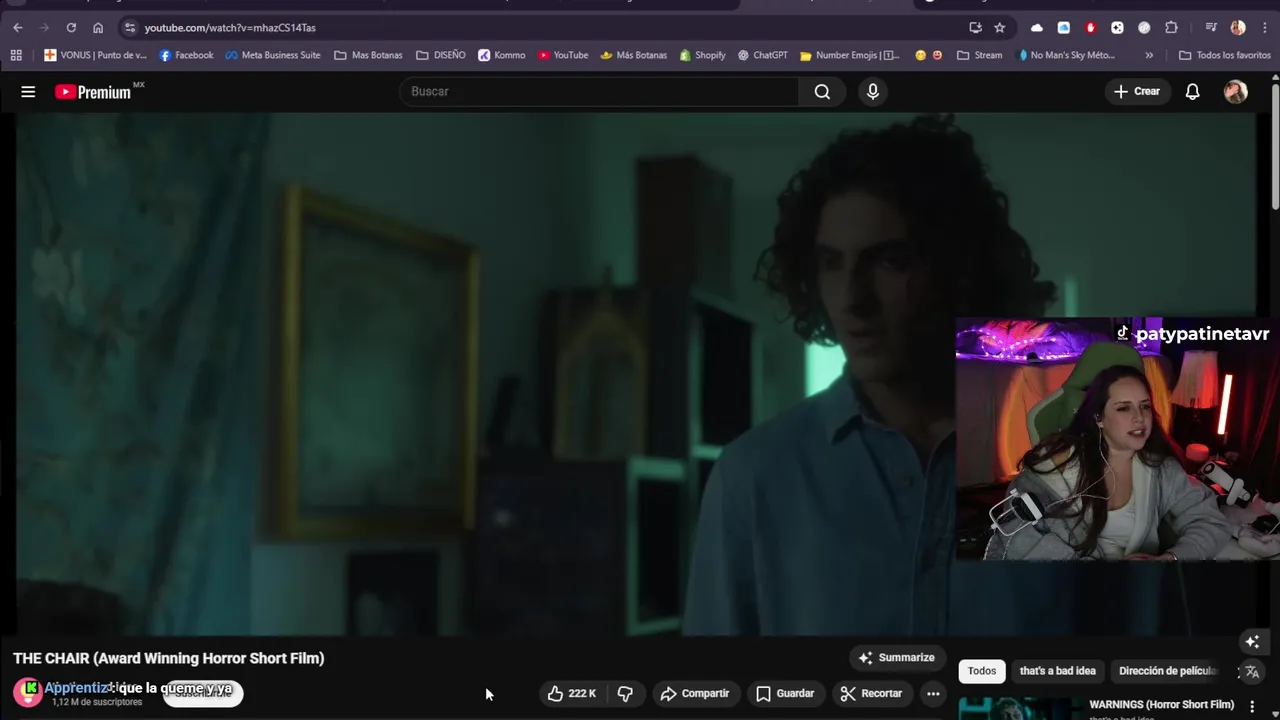
Task: Go to browser home page
Action: click(98, 27)
